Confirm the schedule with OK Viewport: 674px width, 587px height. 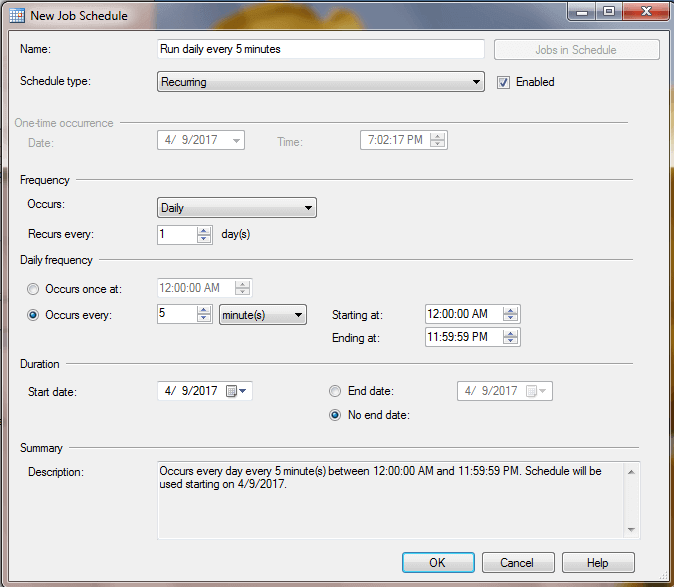[x=438, y=563]
